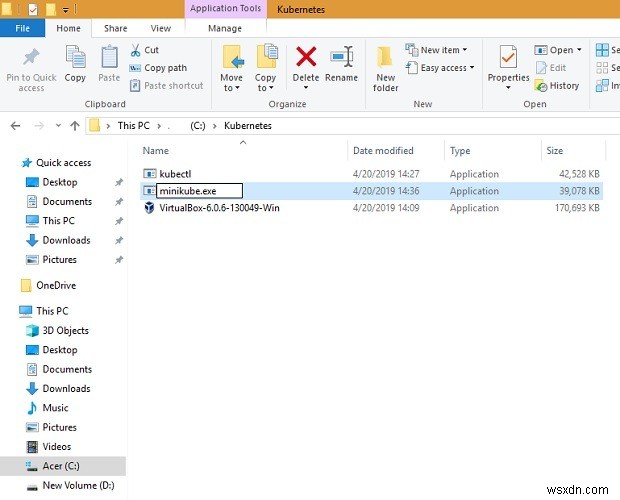Open 3D Objects folder
This screenshot has height=500, width=620.
coord(66,330)
